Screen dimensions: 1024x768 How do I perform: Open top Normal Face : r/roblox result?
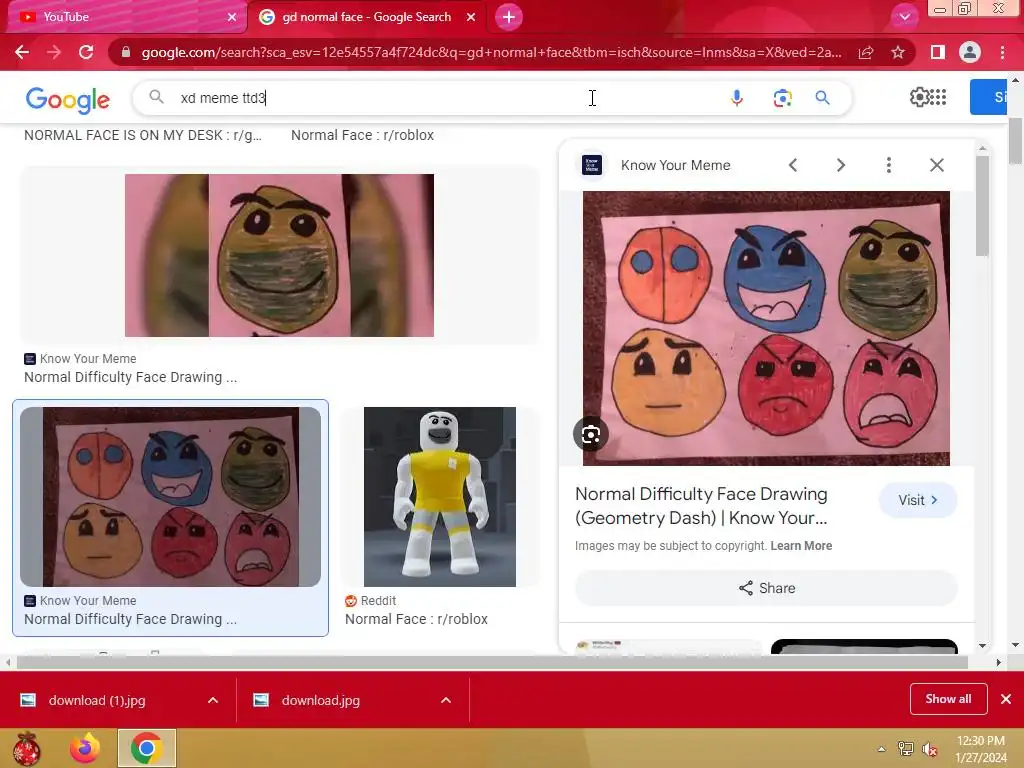(362, 135)
